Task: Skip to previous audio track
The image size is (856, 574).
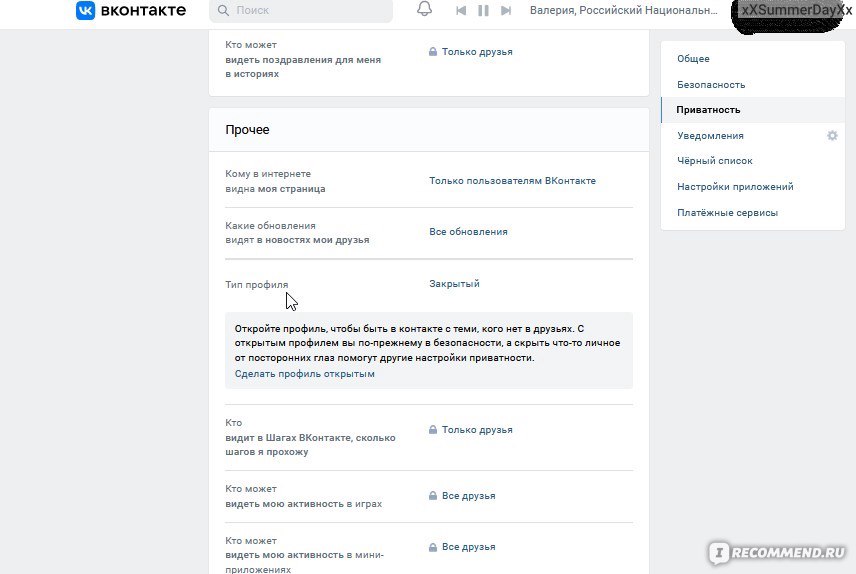Action: point(461,10)
